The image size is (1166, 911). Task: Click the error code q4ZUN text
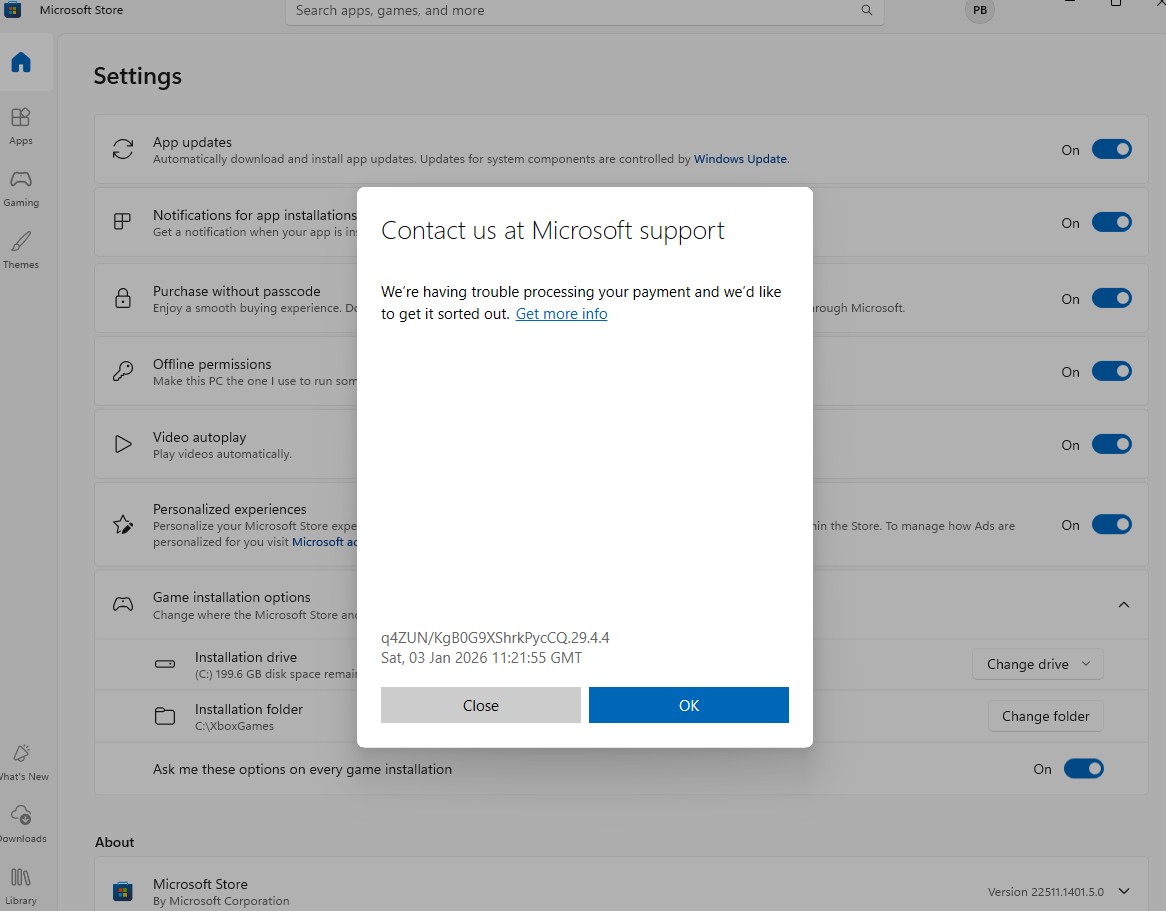pyautogui.click(x=495, y=637)
